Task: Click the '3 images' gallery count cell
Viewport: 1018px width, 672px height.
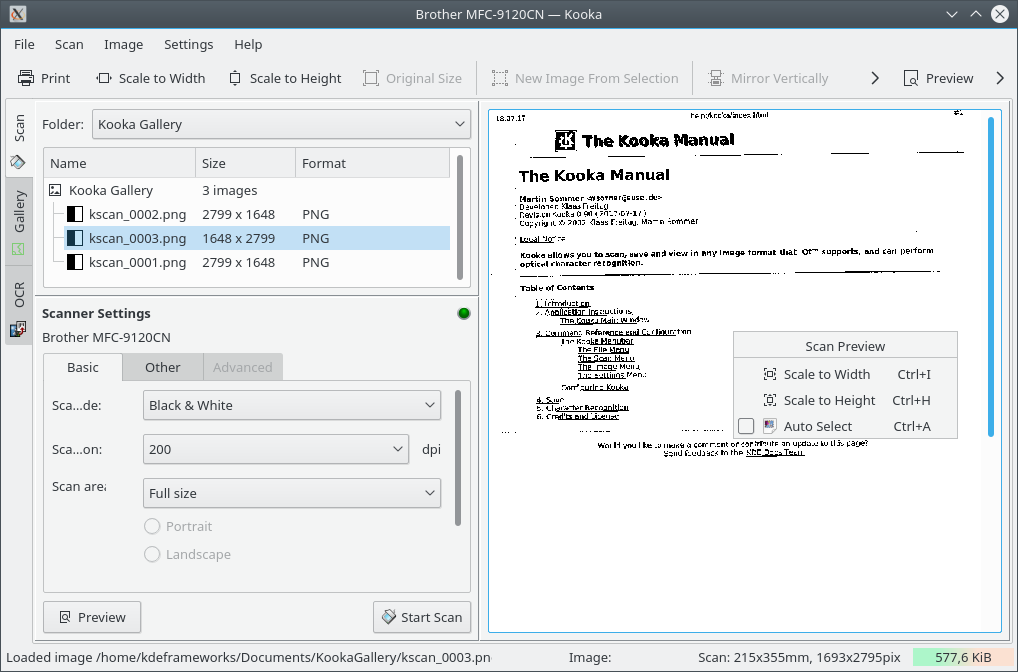Action: click(229, 190)
